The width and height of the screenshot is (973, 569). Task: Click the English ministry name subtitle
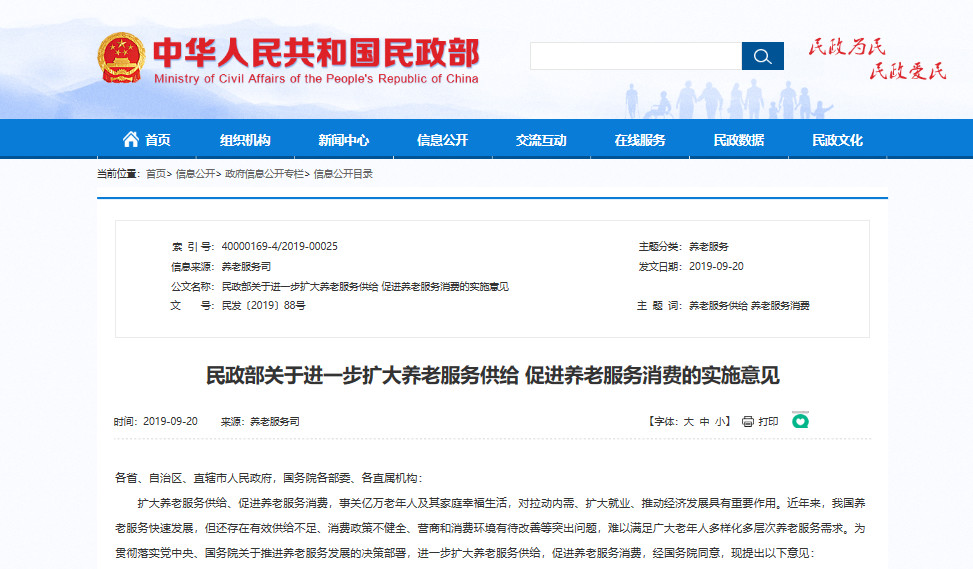point(316,79)
